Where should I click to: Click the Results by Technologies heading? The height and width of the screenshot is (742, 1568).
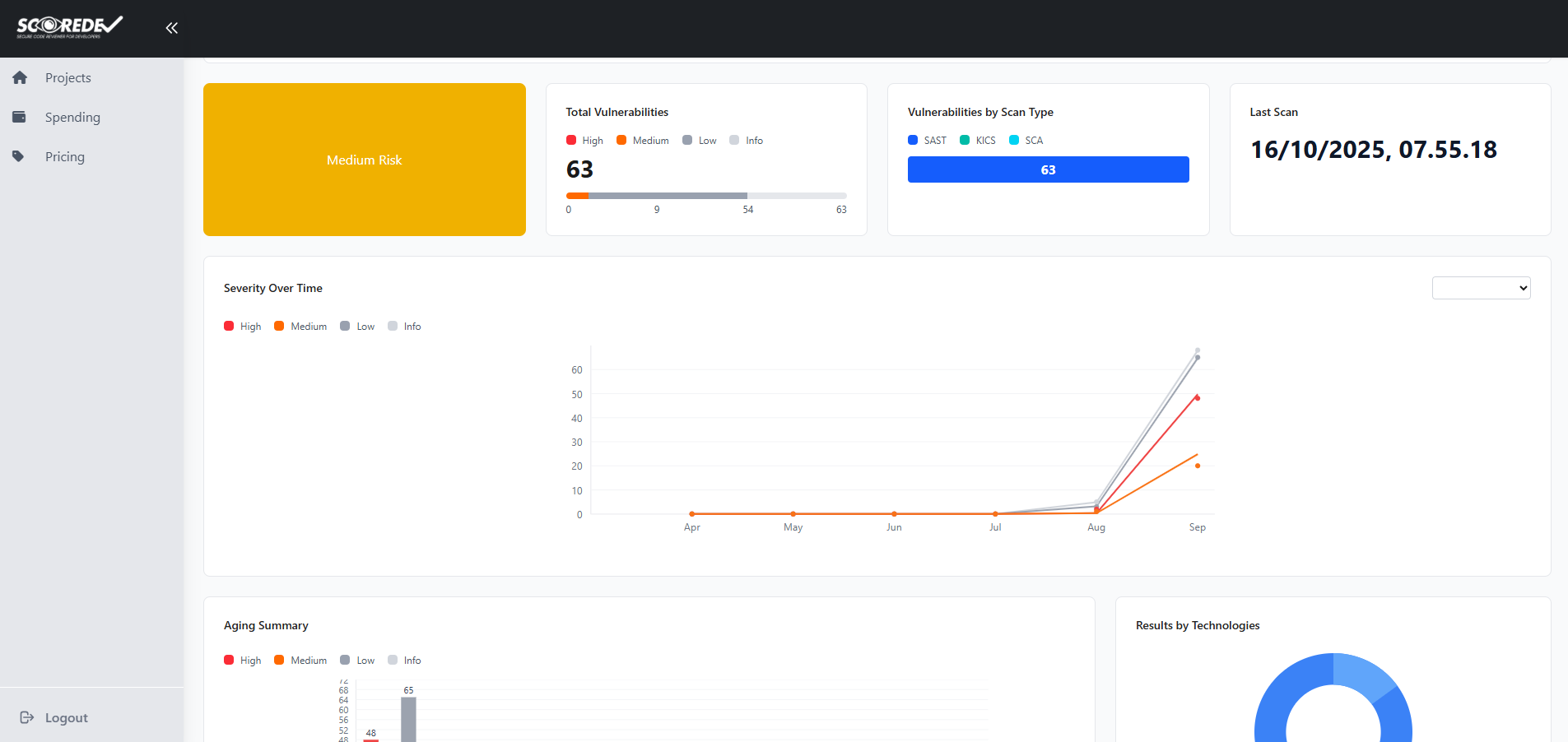tap(1198, 626)
